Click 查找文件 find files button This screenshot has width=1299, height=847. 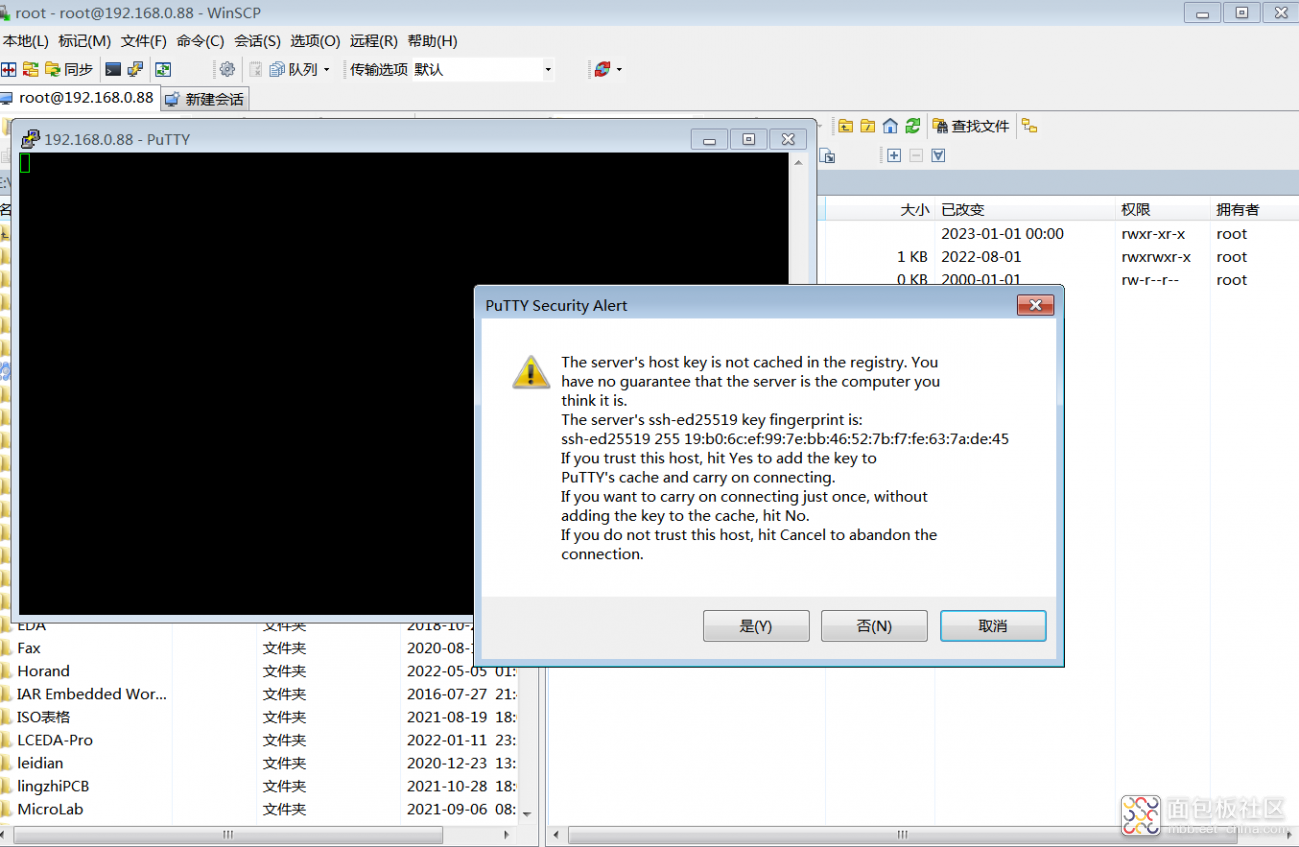[971, 126]
